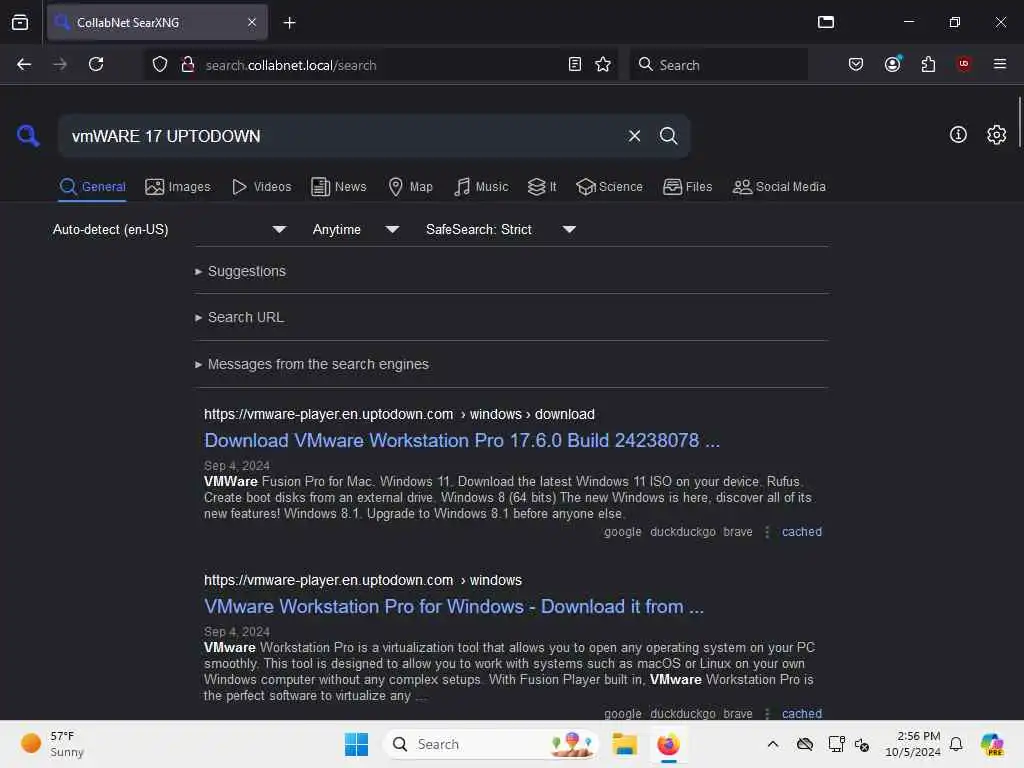Open Firefox application menu
The height and width of the screenshot is (768, 1024).
pos(999,64)
